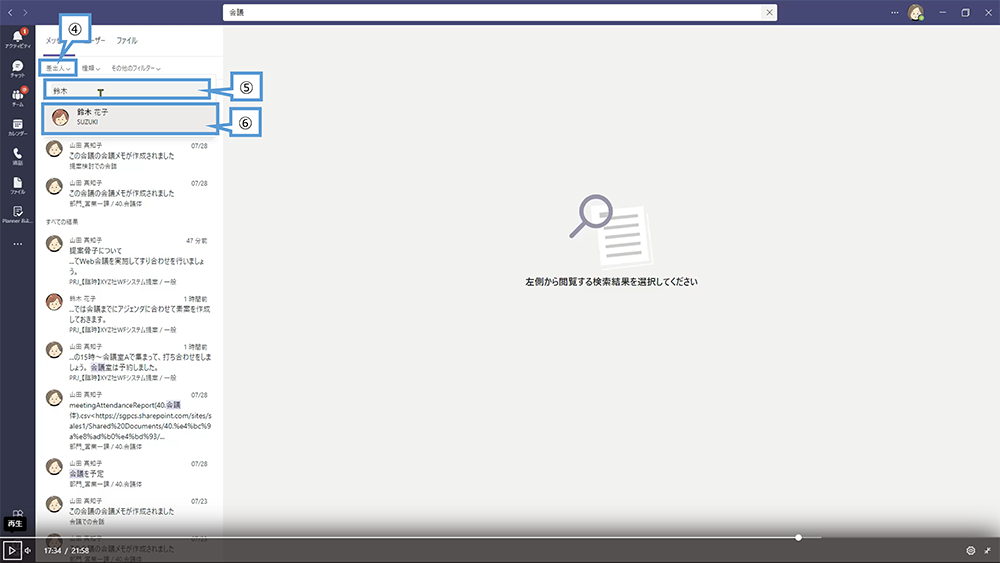Image resolution: width=1000 pixels, height=563 pixels.
Task: Expand その他のフィルター dropdown
Action: click(135, 68)
